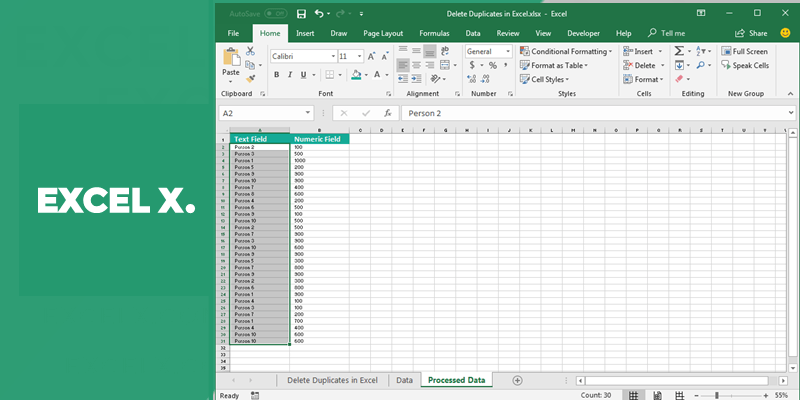Apply the Font Color letter A
The height and width of the screenshot is (400, 800).
pyautogui.click(x=377, y=74)
